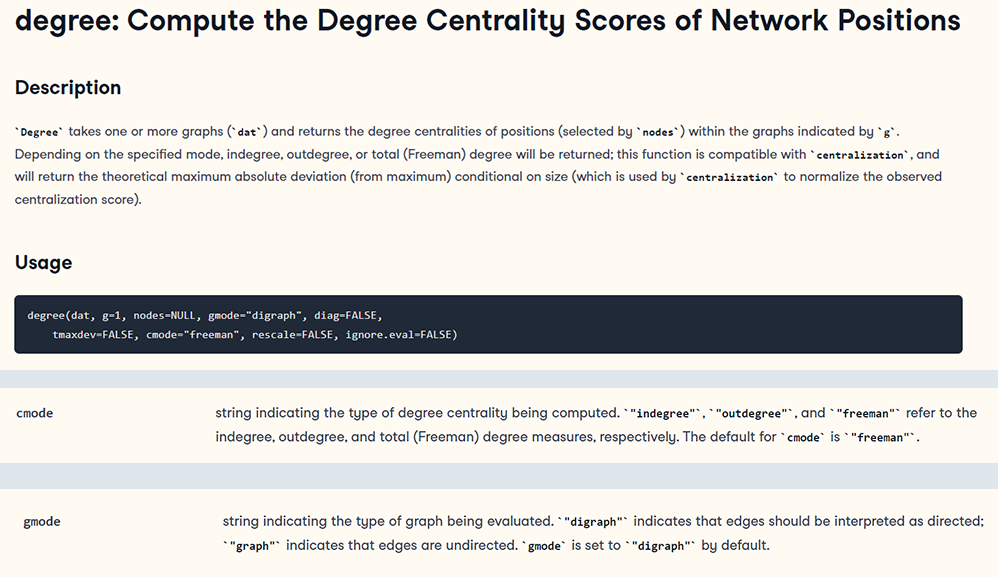Click the tmaxdev=FALSE line in the usage code
Screen dimensions: 998x577
tap(255, 335)
